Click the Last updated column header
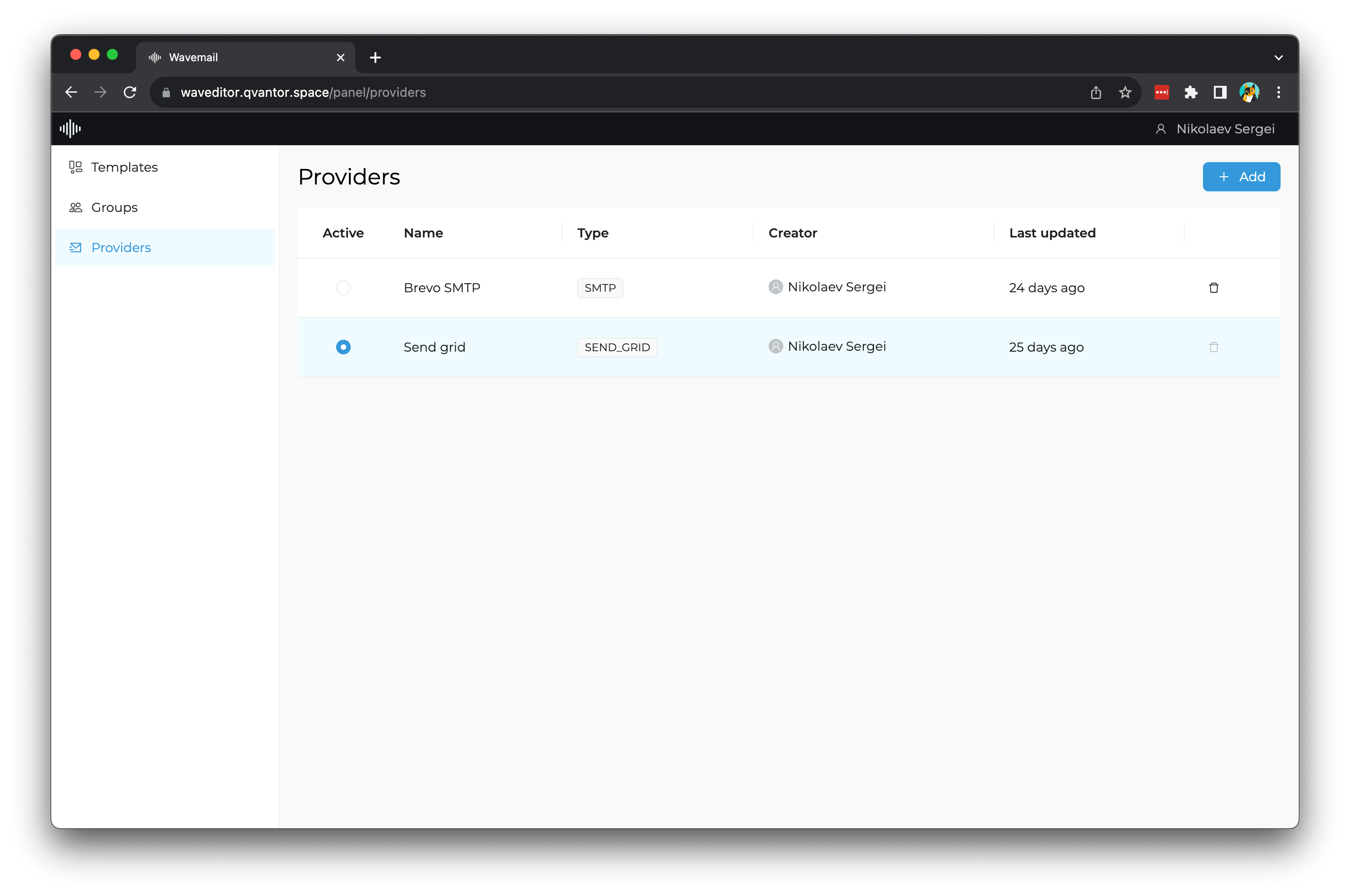1350x896 pixels. [1052, 232]
